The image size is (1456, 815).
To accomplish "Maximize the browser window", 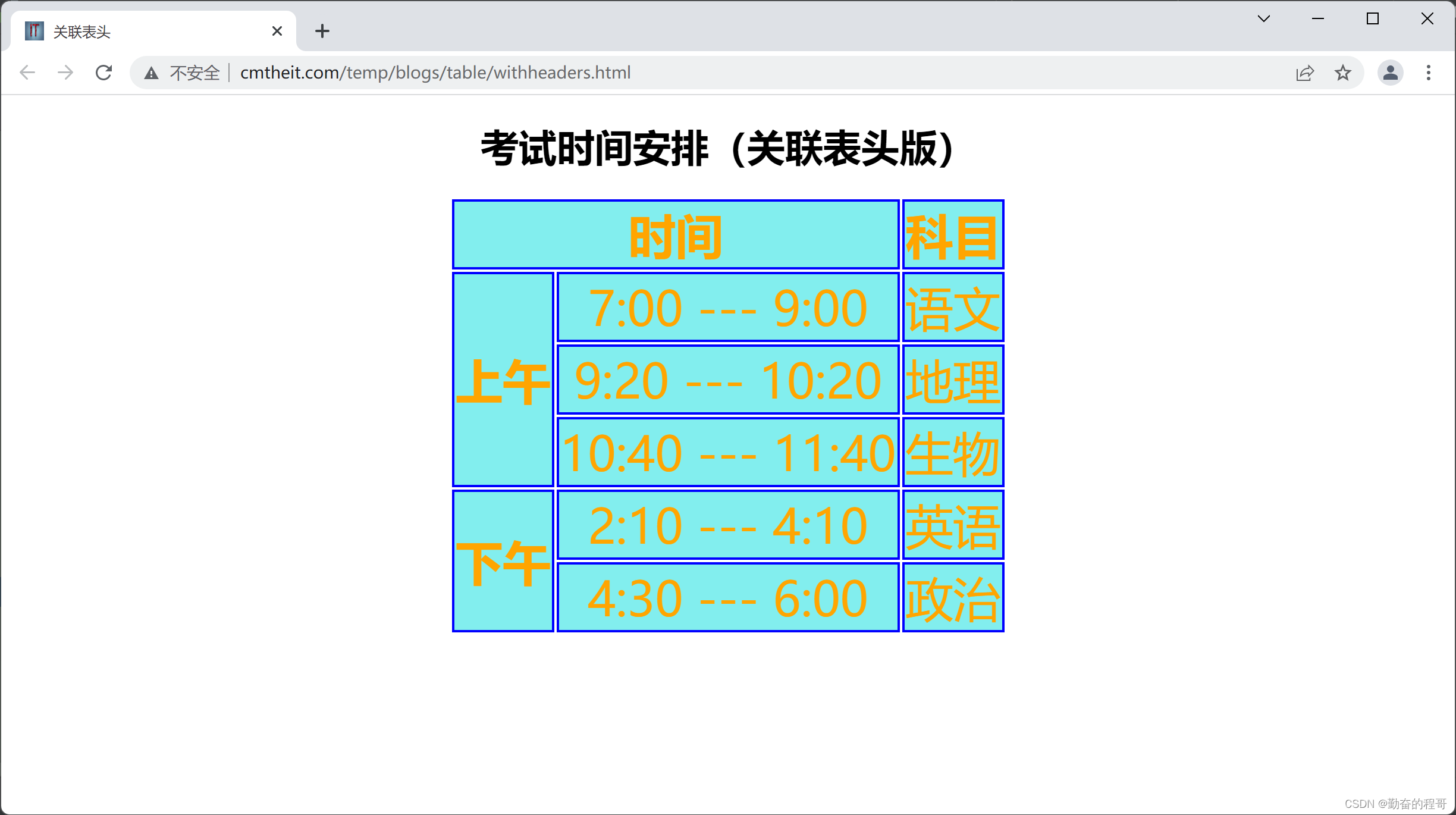I will click(1373, 18).
